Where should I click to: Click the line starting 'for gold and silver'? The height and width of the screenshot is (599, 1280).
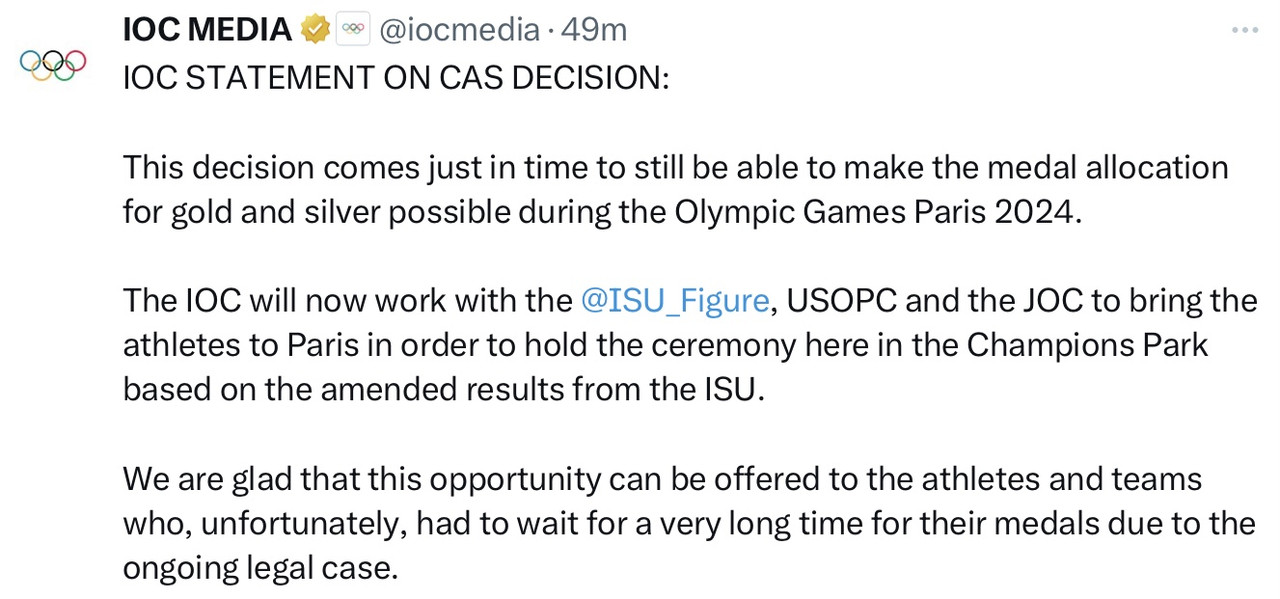click(x=603, y=212)
